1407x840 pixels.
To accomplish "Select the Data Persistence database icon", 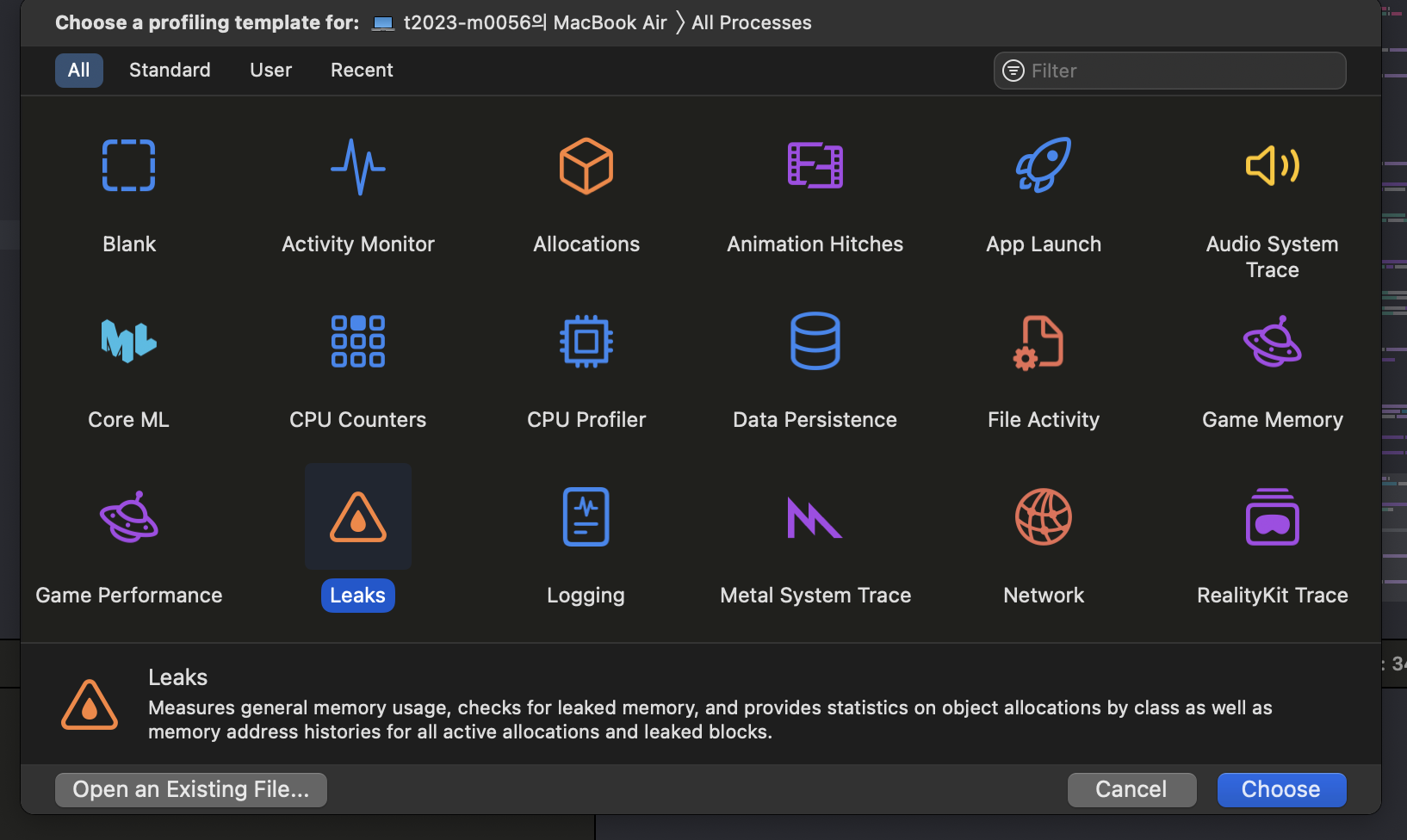I will [x=815, y=341].
